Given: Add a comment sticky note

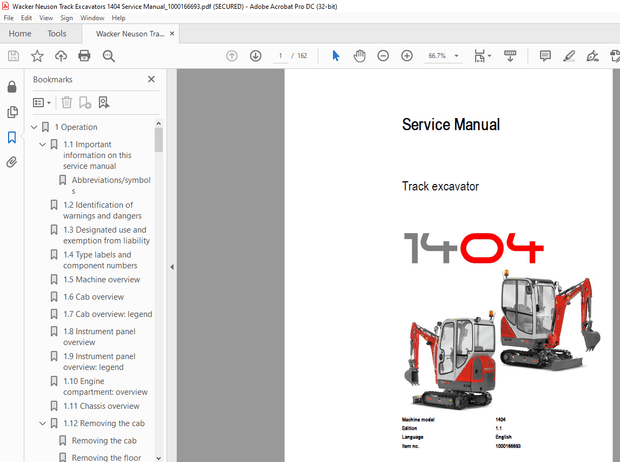Looking at the screenshot, I should click(545, 56).
